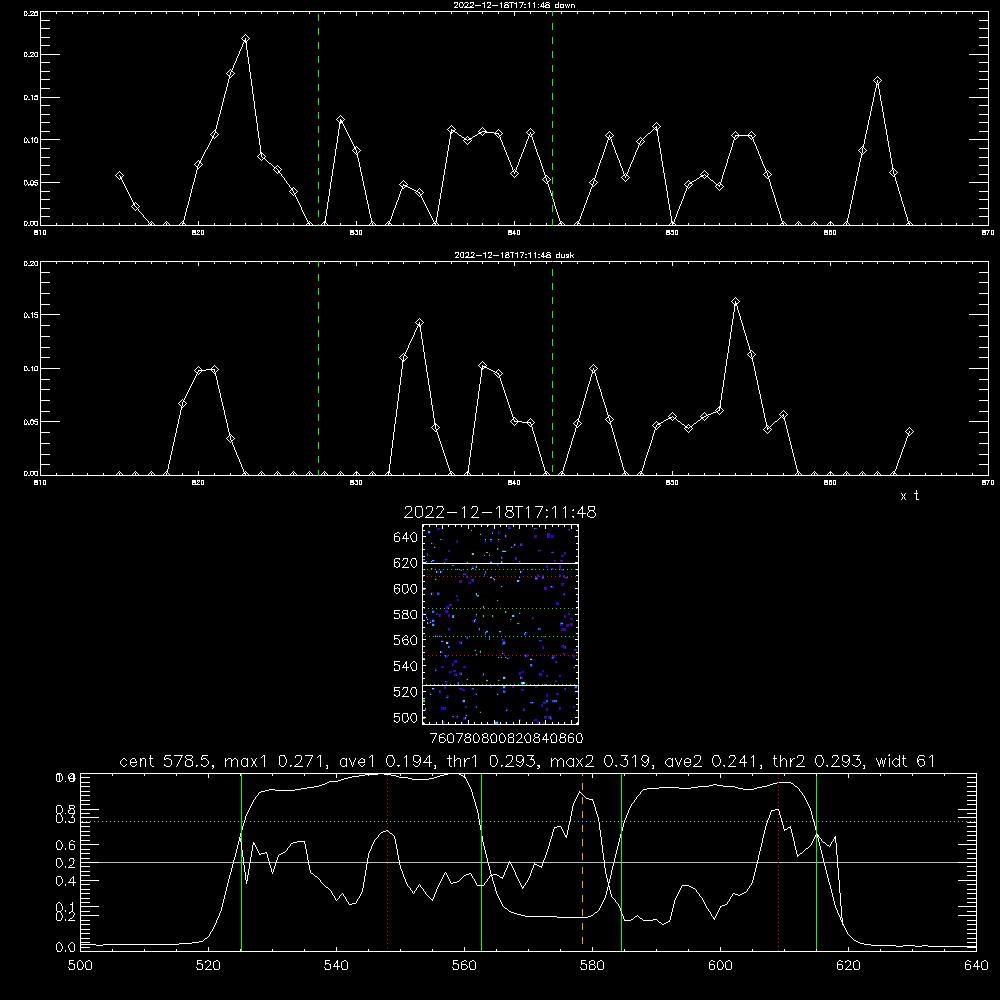Click the '640' x-axis label of the bottom plot
Screen dimensions: 1000x1000
tap(976, 965)
